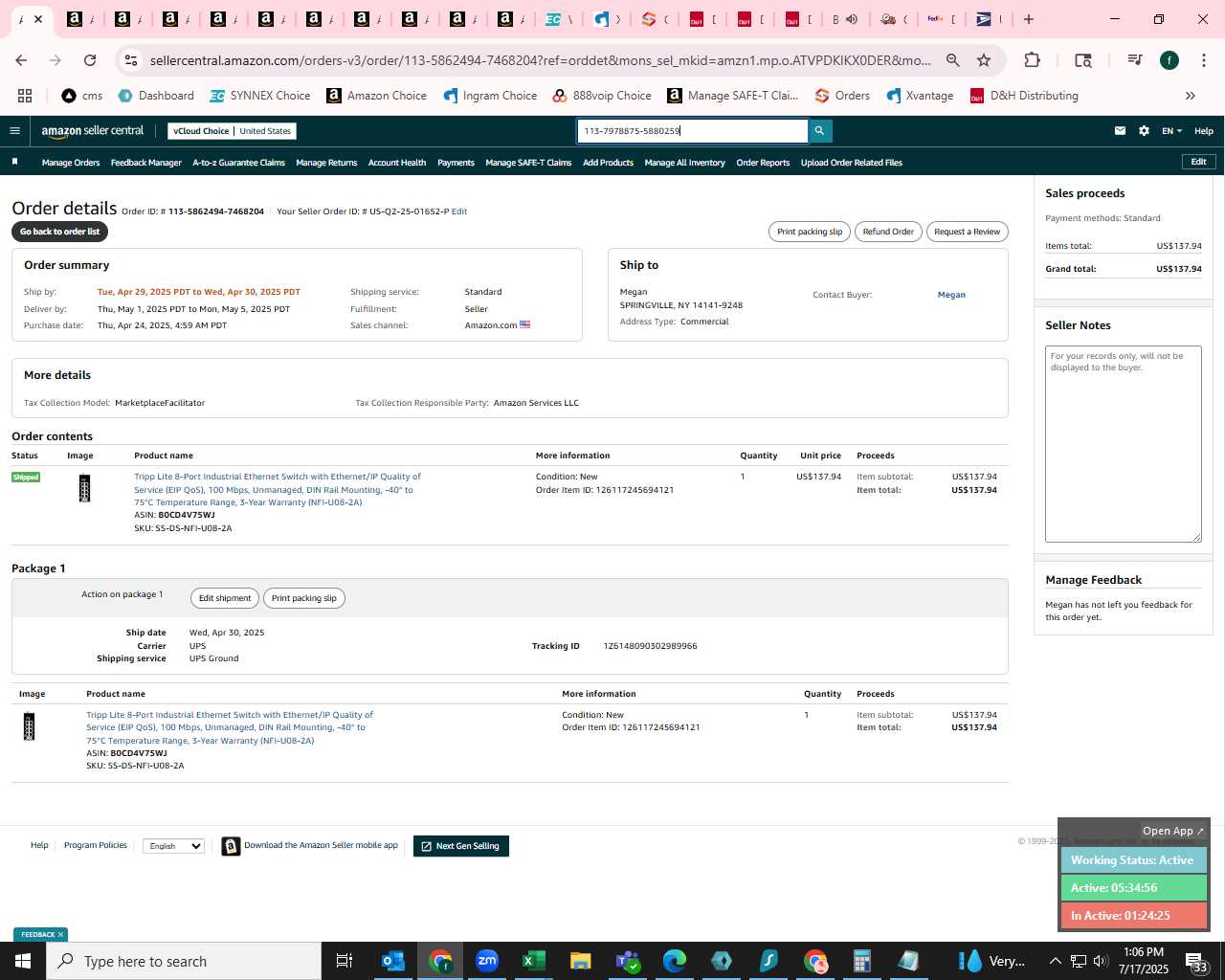Open Account Health menu item

click(x=397, y=163)
